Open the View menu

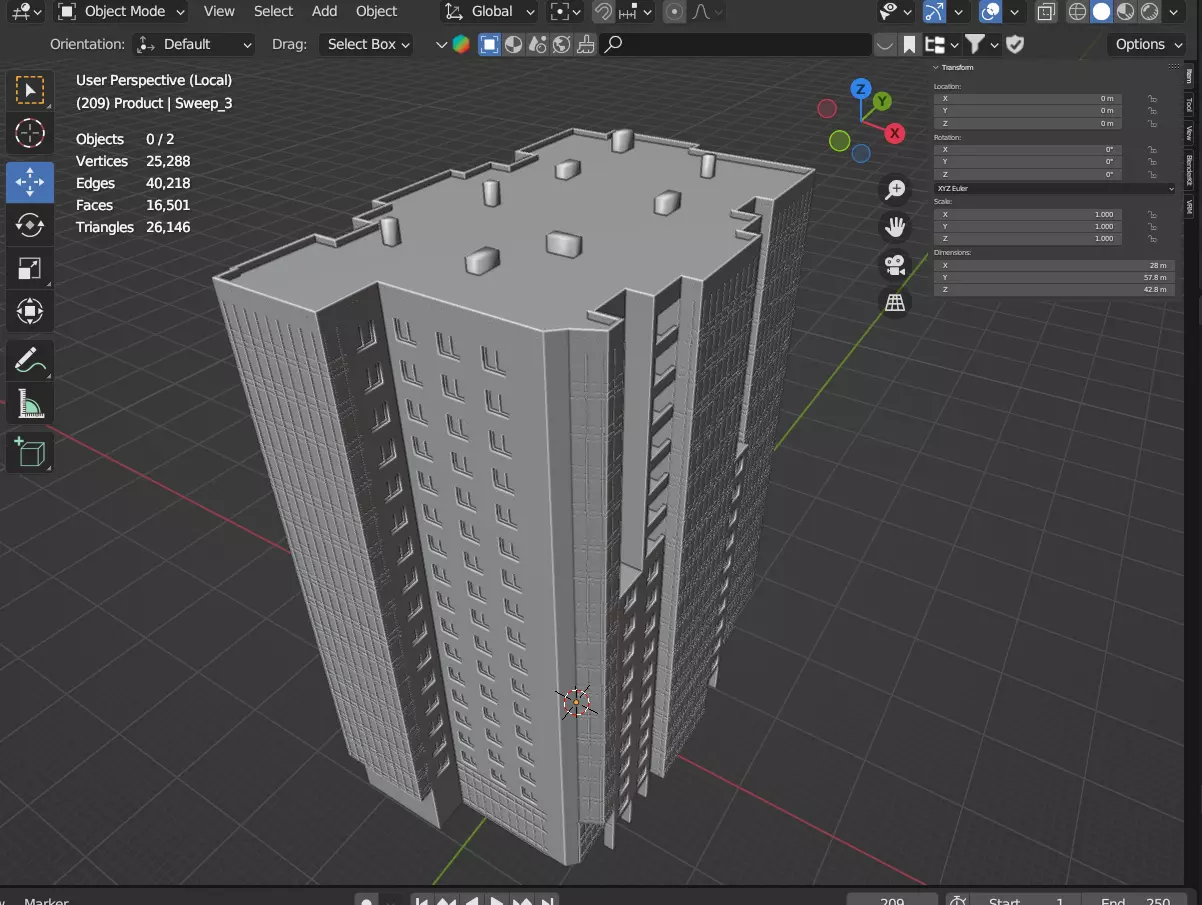(219, 11)
